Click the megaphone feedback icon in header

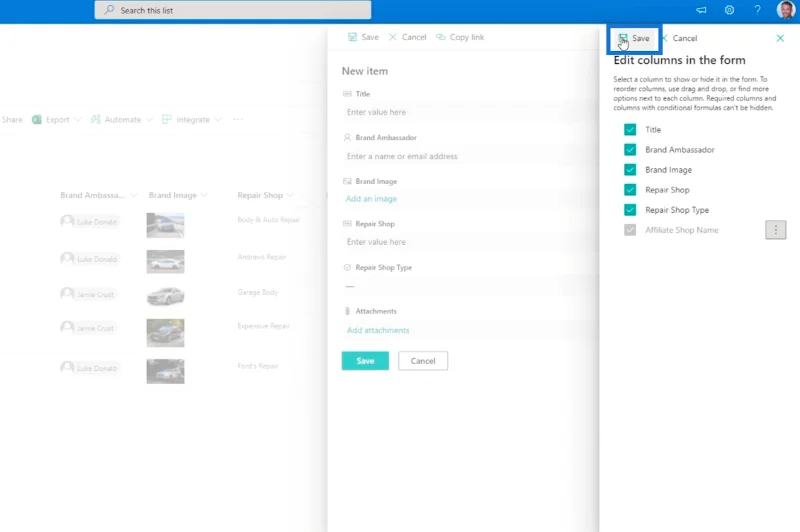coord(702,10)
